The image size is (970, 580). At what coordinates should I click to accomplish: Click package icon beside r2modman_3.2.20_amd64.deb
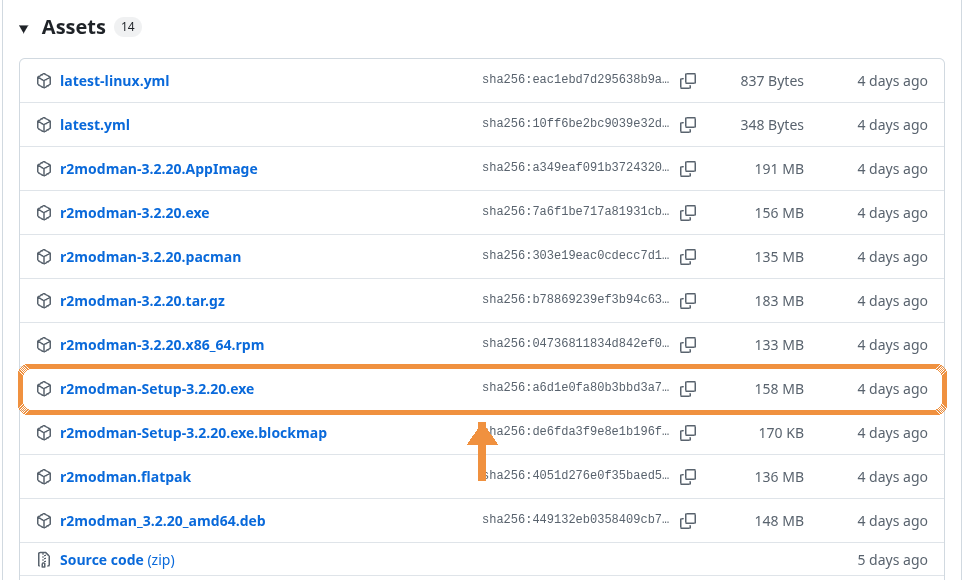click(44, 521)
